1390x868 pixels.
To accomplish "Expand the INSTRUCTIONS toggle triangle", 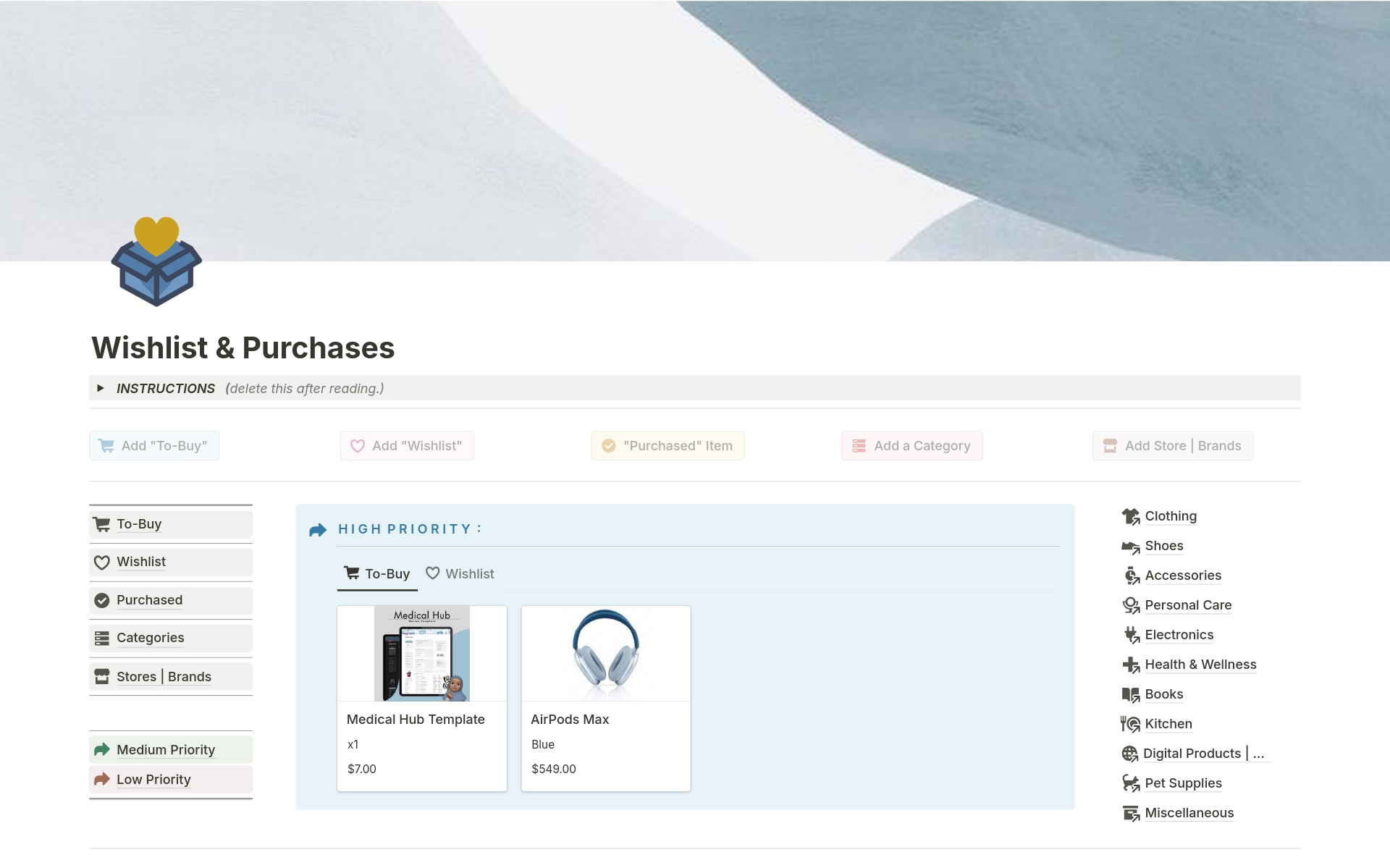I will (101, 388).
